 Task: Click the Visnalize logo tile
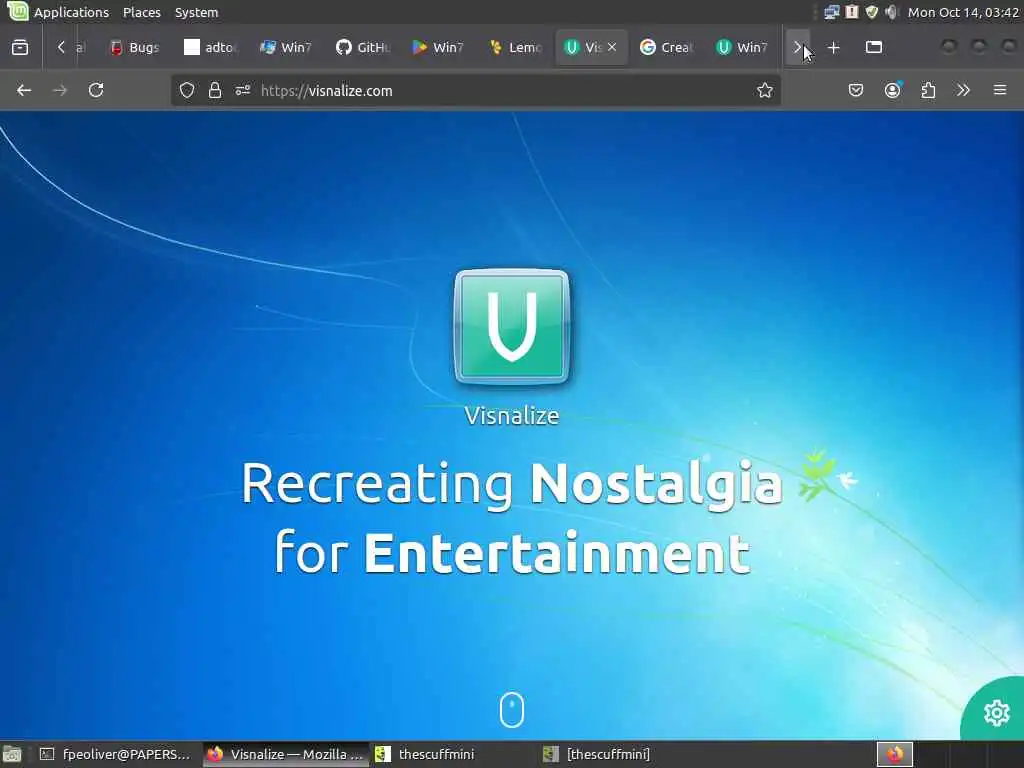point(512,327)
